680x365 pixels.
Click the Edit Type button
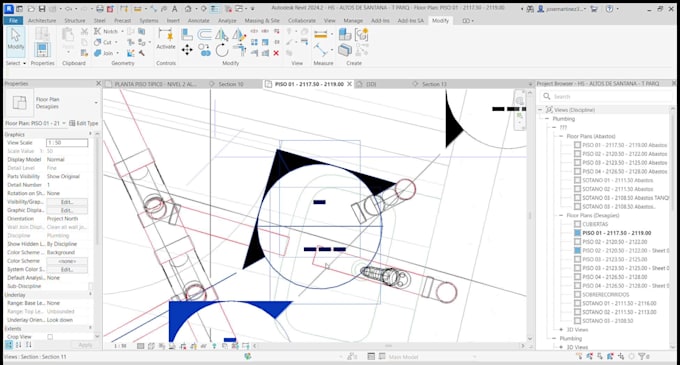84,123
